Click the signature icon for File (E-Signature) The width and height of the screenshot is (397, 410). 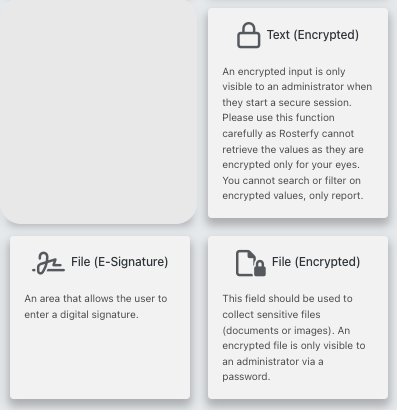coord(49,263)
